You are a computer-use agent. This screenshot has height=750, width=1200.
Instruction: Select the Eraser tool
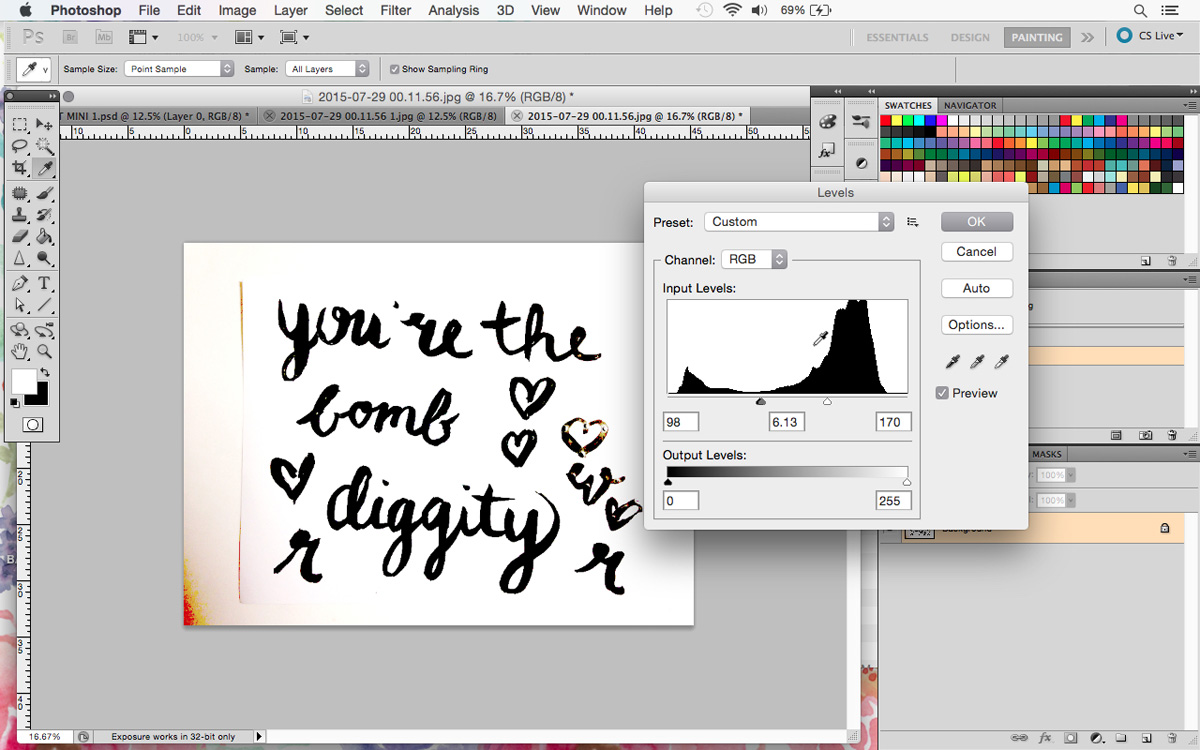point(19,237)
